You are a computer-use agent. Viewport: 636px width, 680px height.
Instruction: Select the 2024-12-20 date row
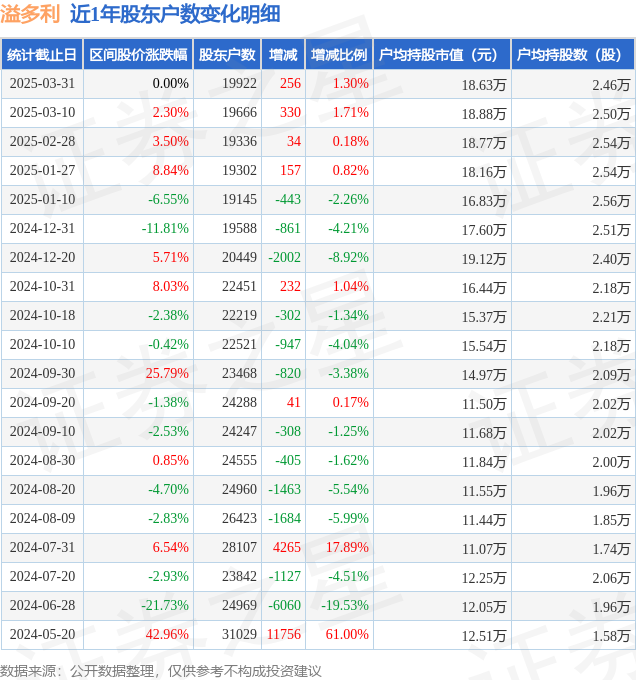[318, 258]
